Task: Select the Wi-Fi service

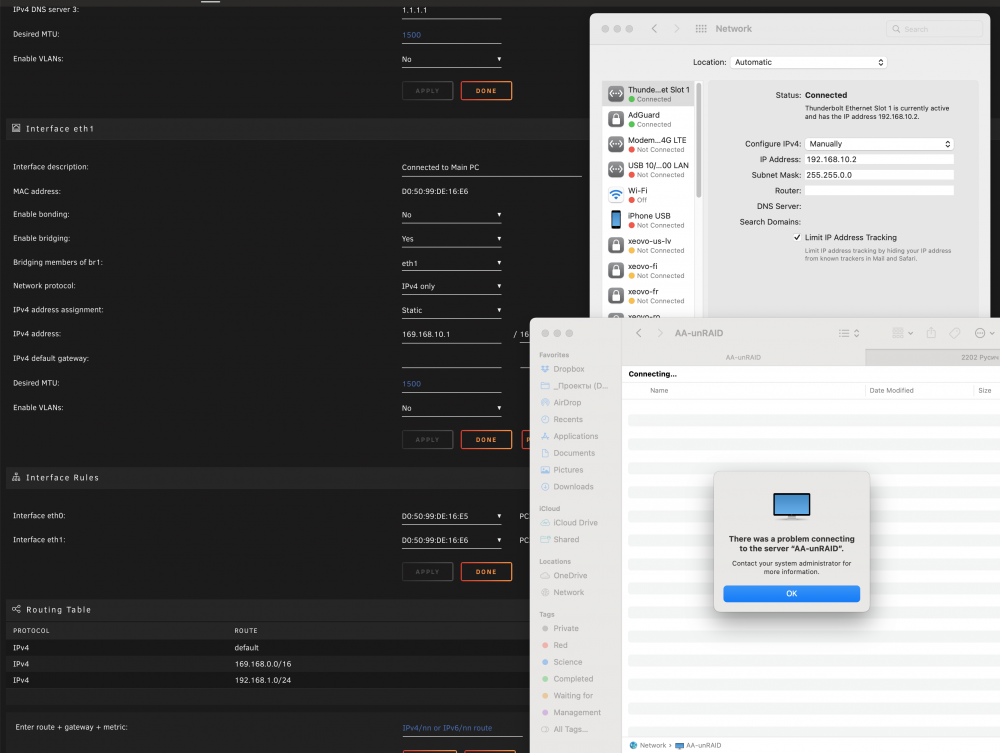Action: (x=649, y=194)
